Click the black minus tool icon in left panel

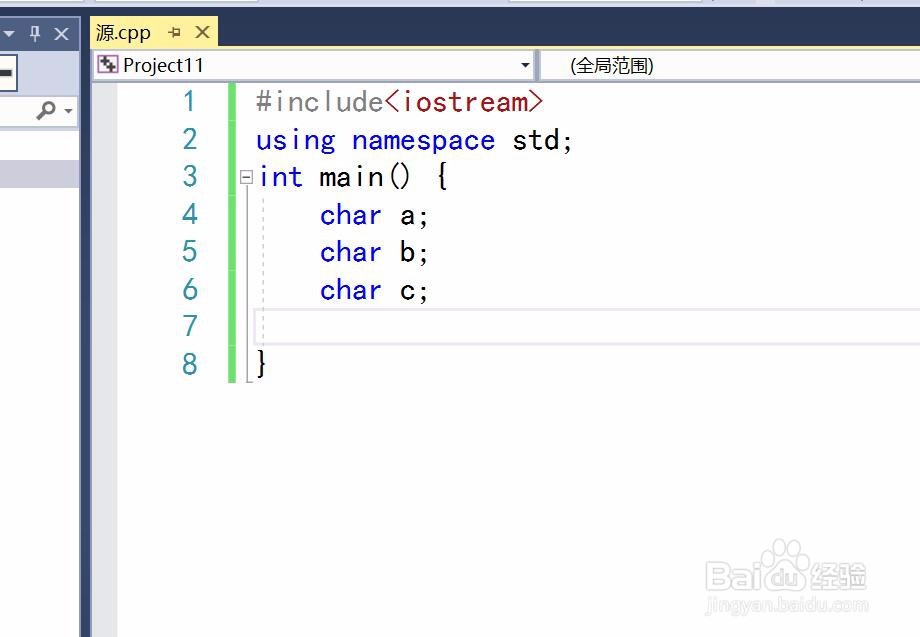pos(5,70)
